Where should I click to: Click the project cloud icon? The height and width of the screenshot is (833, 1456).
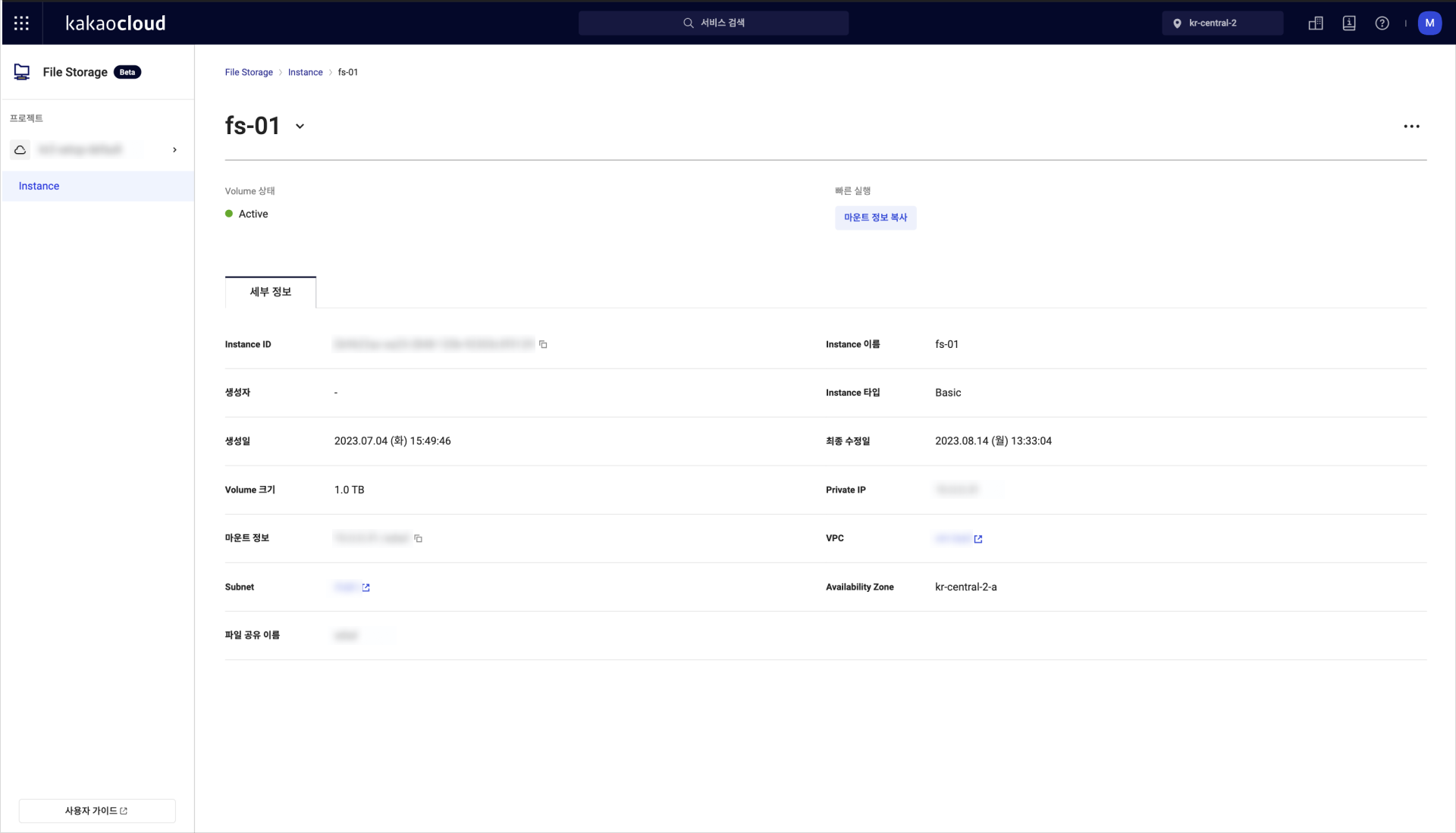20,150
